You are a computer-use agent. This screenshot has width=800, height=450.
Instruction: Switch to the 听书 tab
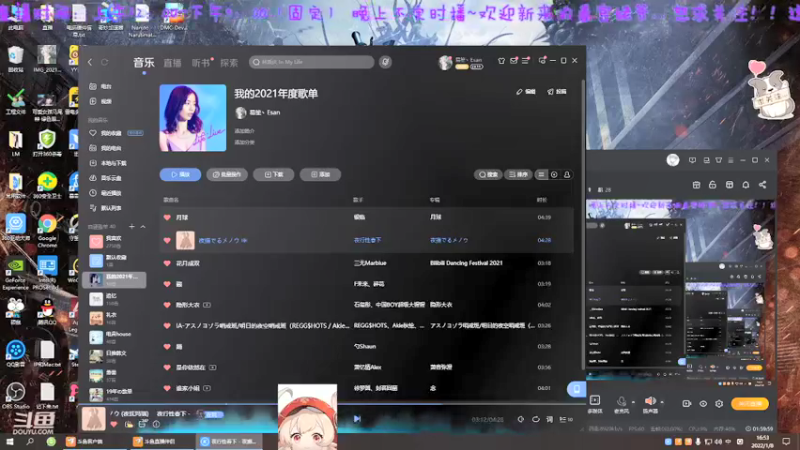pos(201,63)
